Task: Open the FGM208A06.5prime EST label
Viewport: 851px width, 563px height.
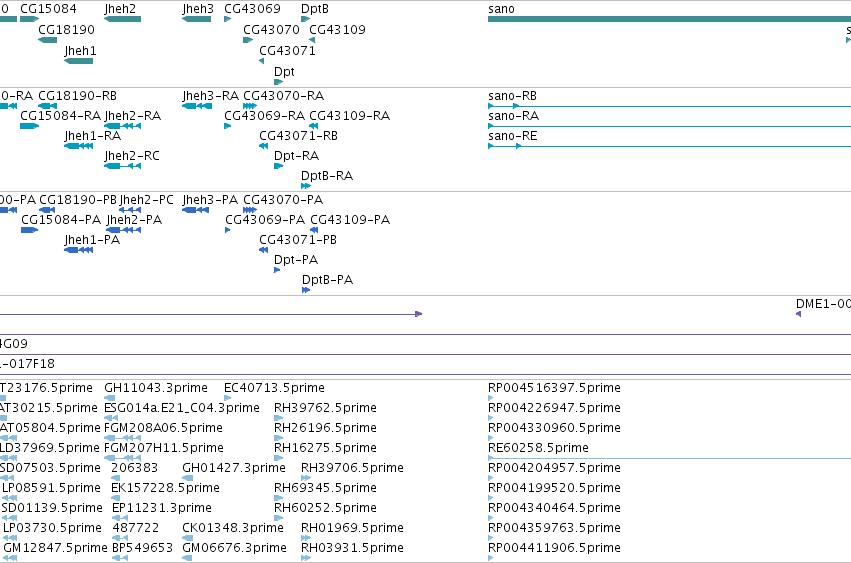Action: click(x=163, y=428)
